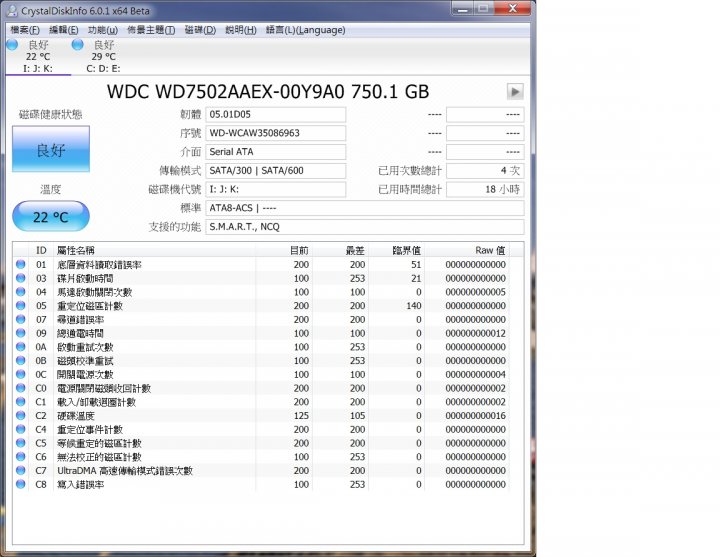Click the status icon of attribute 0B
720x557 pixels.
(x=21, y=360)
